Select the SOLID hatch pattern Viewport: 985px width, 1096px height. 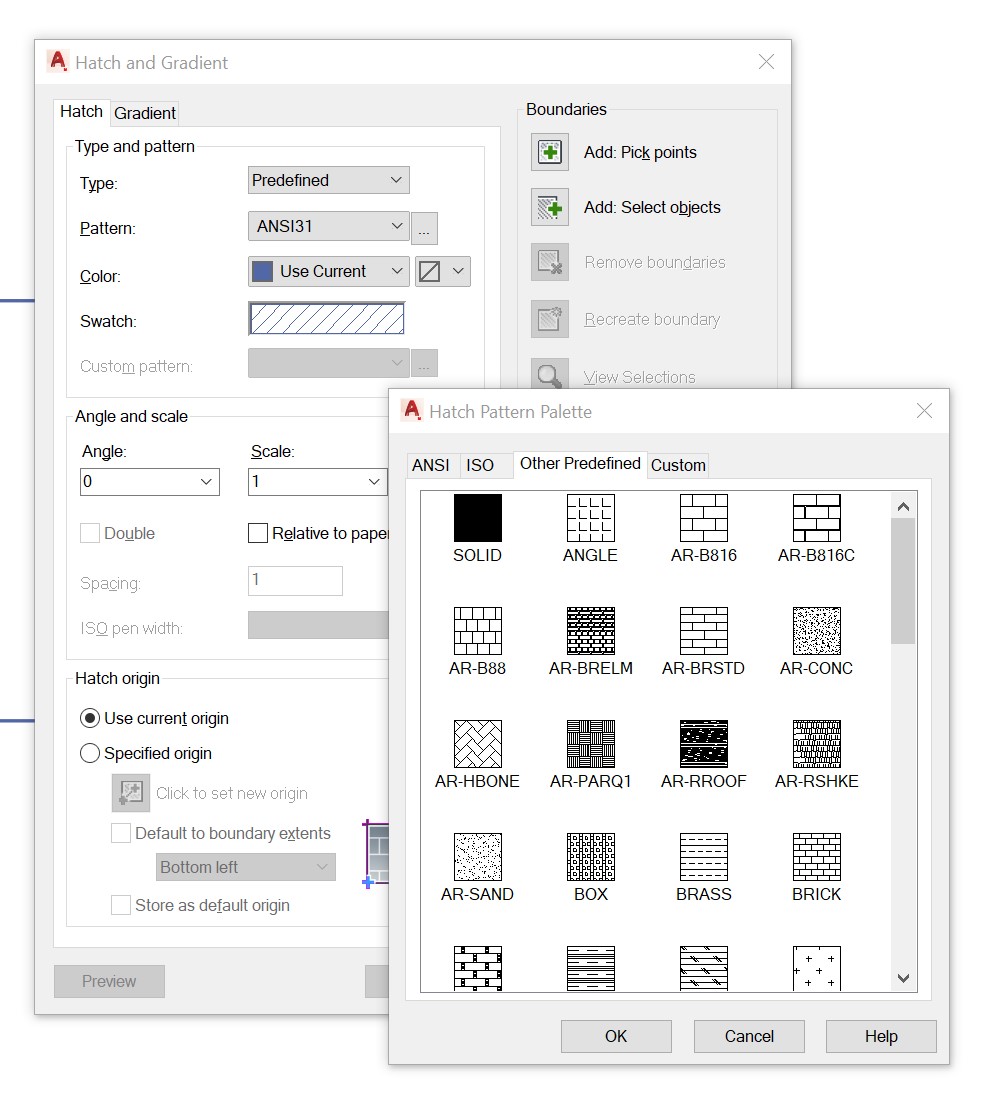(477, 518)
